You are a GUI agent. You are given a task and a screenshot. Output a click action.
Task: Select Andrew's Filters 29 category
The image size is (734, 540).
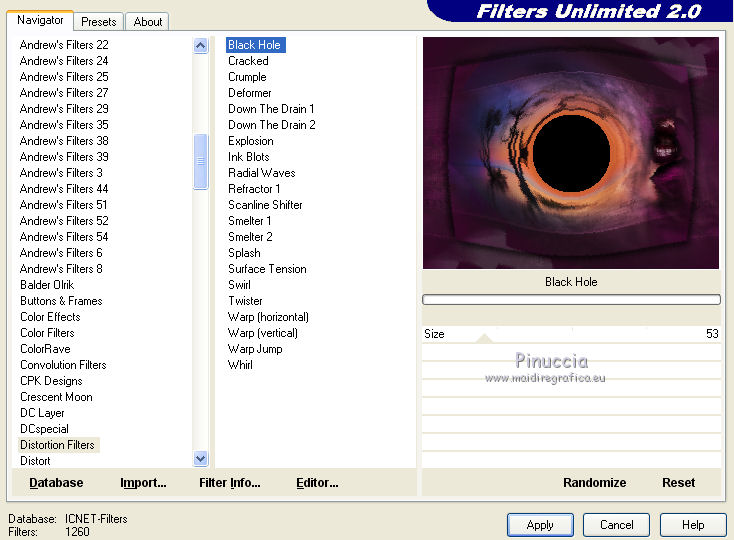pos(64,109)
